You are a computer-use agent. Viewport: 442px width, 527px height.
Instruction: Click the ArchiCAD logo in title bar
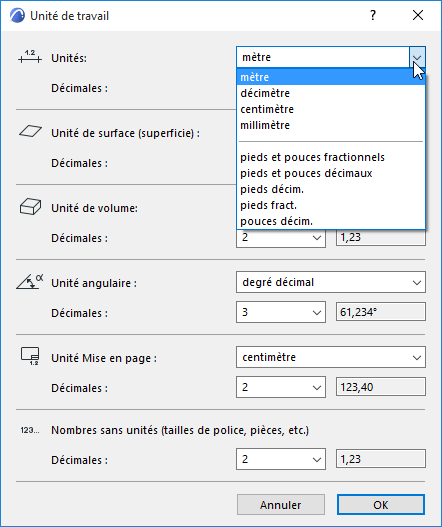[x=17, y=16]
